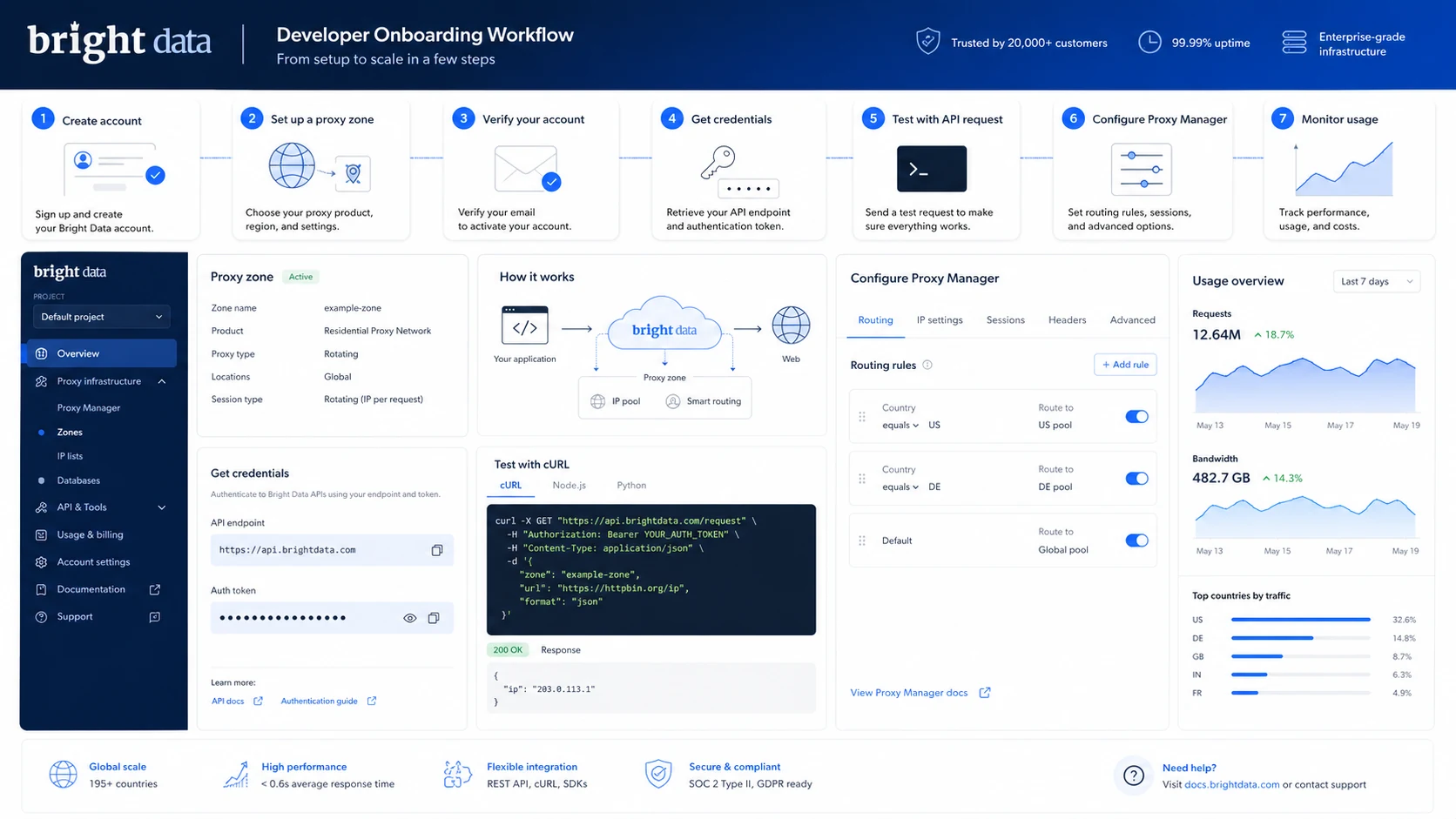Image resolution: width=1456 pixels, height=819 pixels.
Task: Grab the DE rule drag handle
Action: pyautogui.click(x=862, y=479)
